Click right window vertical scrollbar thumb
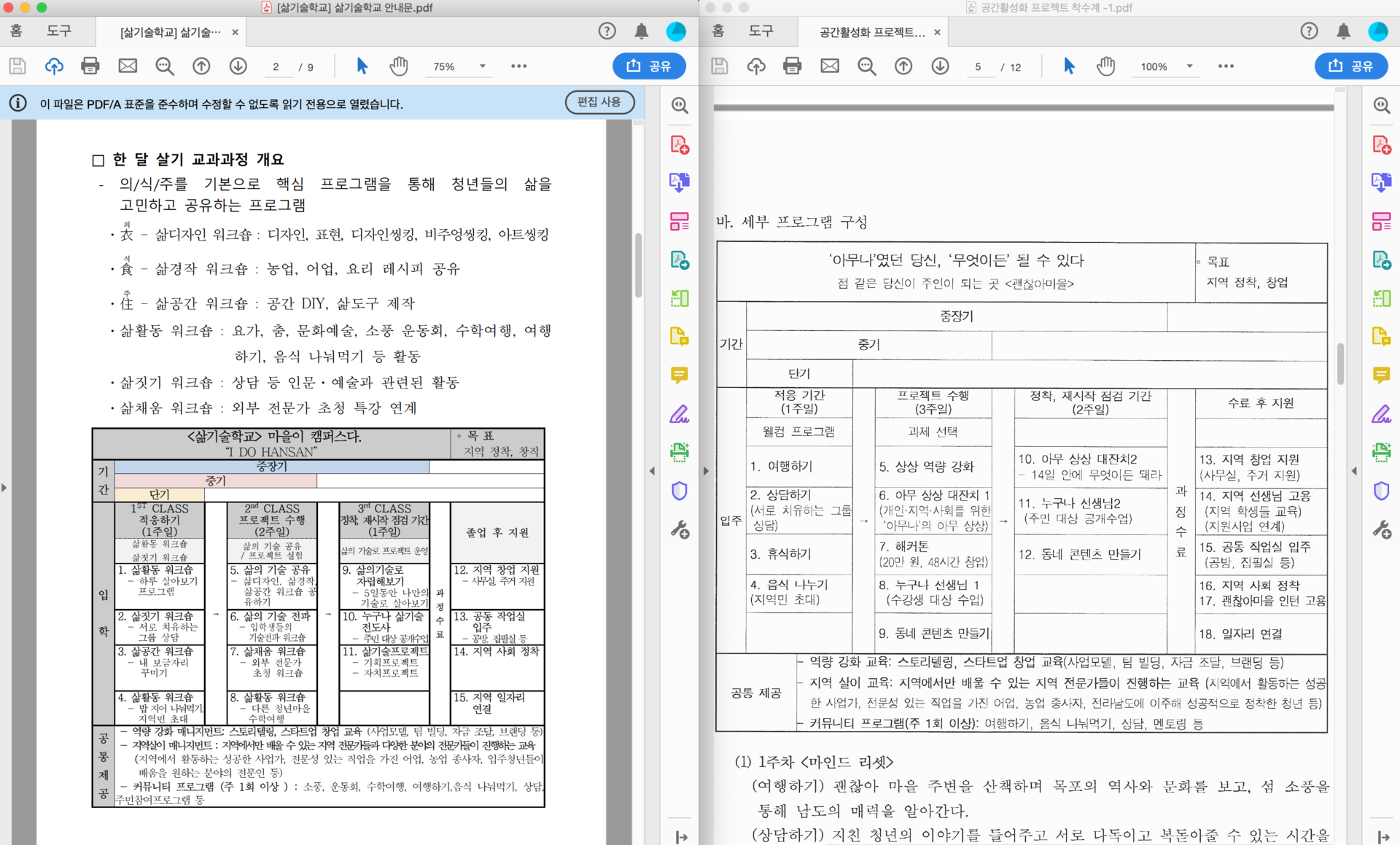The height and width of the screenshot is (845, 1400). coord(1340,363)
